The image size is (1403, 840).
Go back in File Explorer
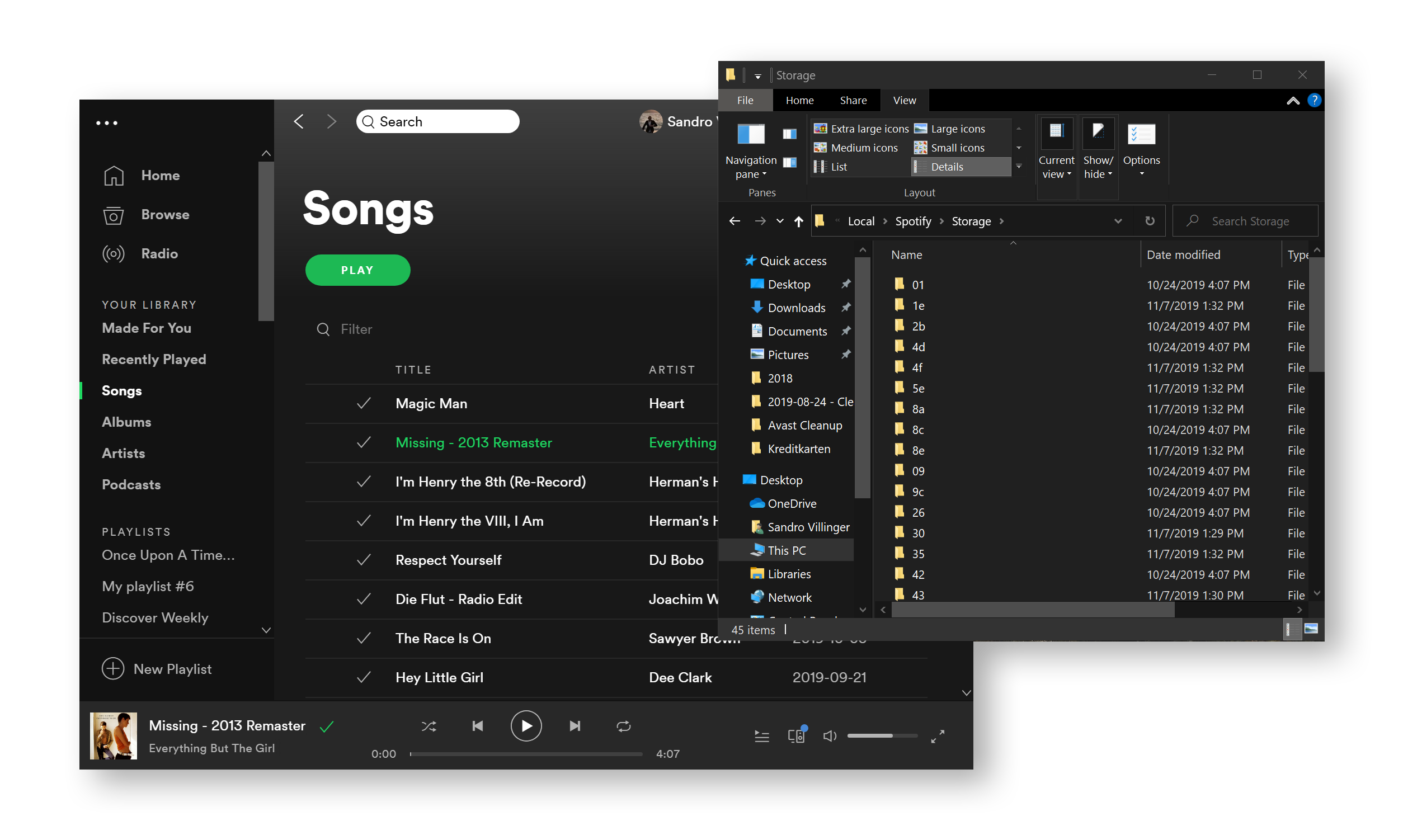pyautogui.click(x=735, y=221)
